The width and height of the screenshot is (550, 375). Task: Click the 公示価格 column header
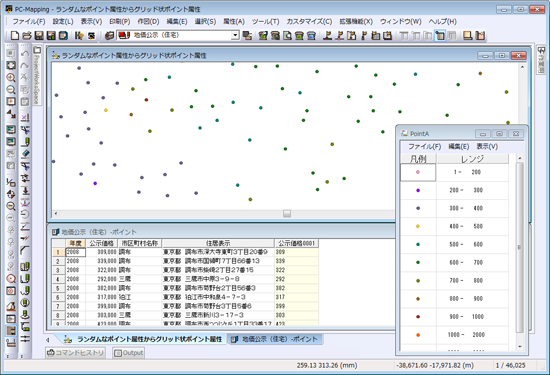(x=101, y=243)
